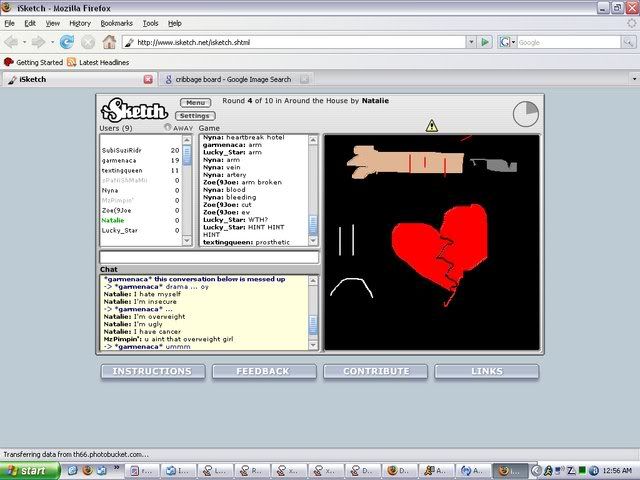Click the browser Back arrow button
This screenshot has height=480, width=640.
click(14, 42)
